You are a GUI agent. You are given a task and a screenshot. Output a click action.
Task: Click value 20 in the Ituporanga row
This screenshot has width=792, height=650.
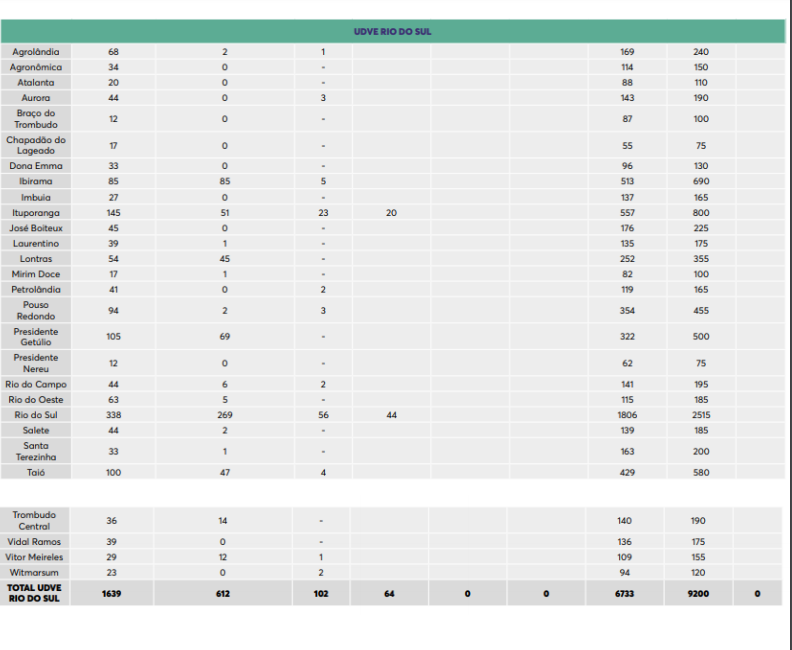click(x=391, y=213)
